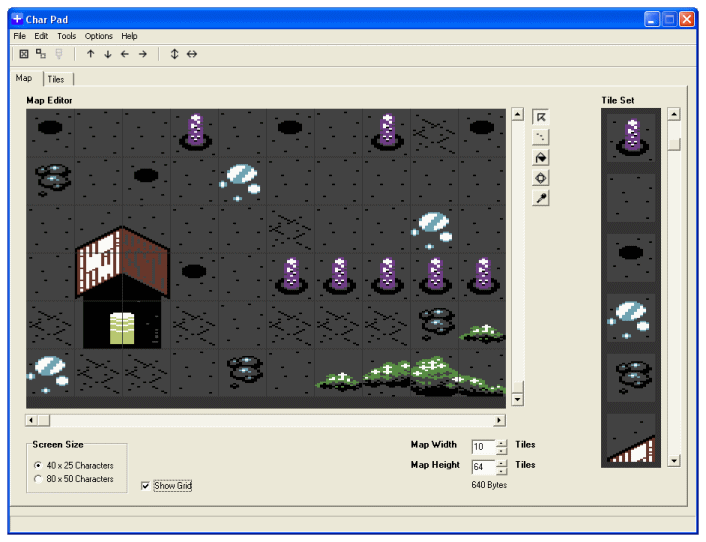Switch to the Map tab
This screenshot has height=542, width=706.
click(x=24, y=78)
